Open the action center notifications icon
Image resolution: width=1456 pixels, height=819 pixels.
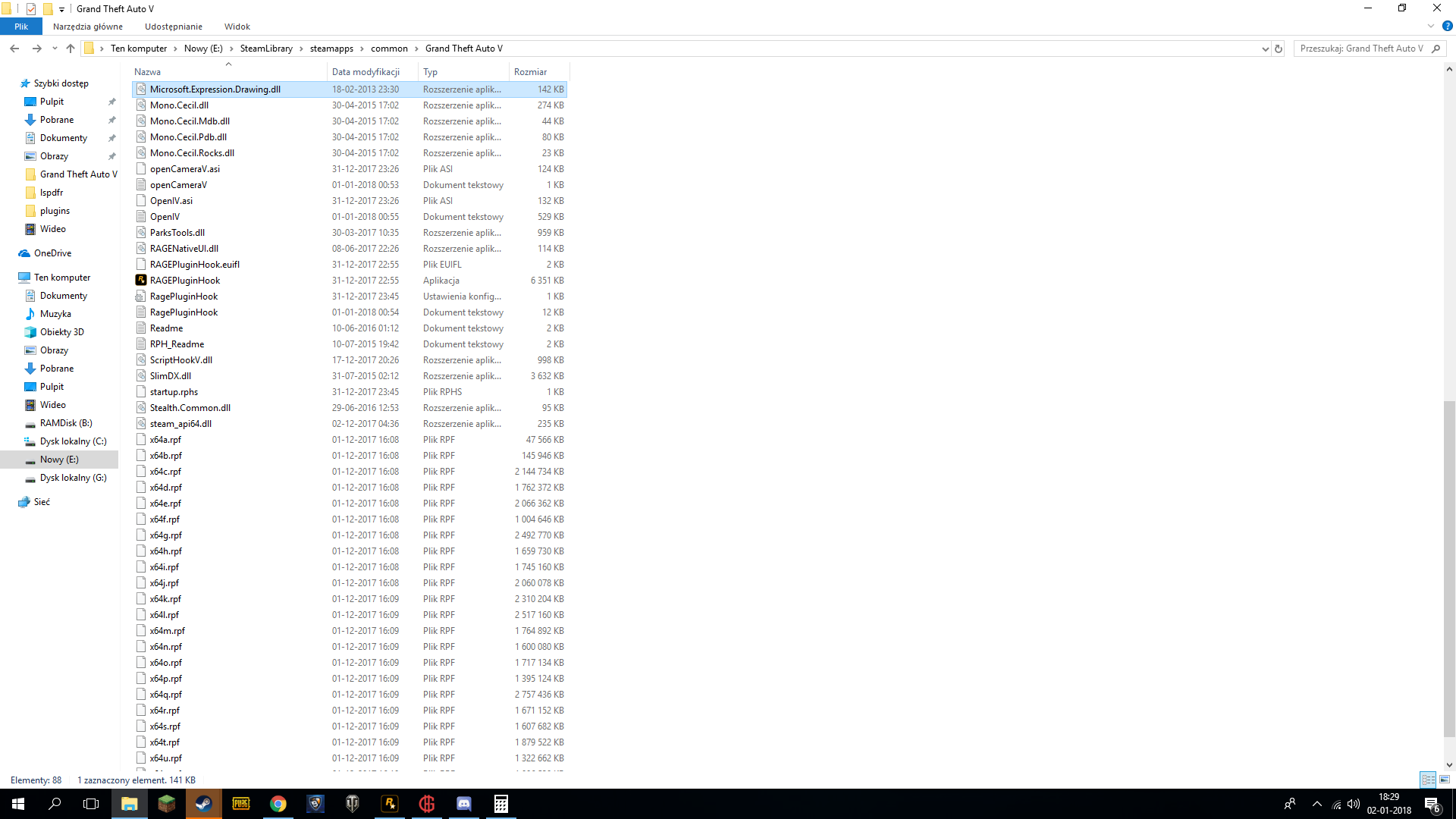coord(1432,804)
